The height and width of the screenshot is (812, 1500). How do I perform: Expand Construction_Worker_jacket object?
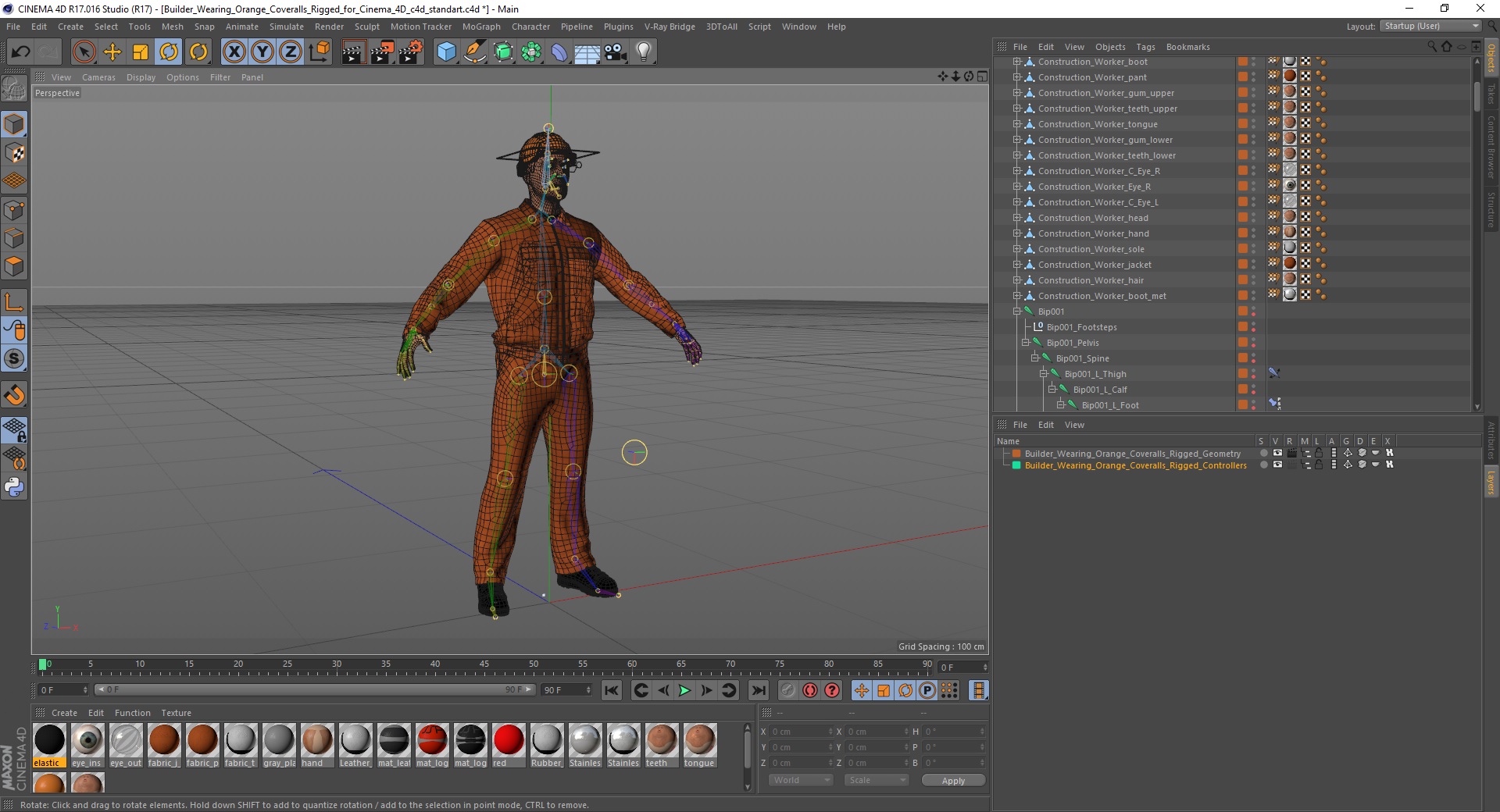(x=1017, y=265)
